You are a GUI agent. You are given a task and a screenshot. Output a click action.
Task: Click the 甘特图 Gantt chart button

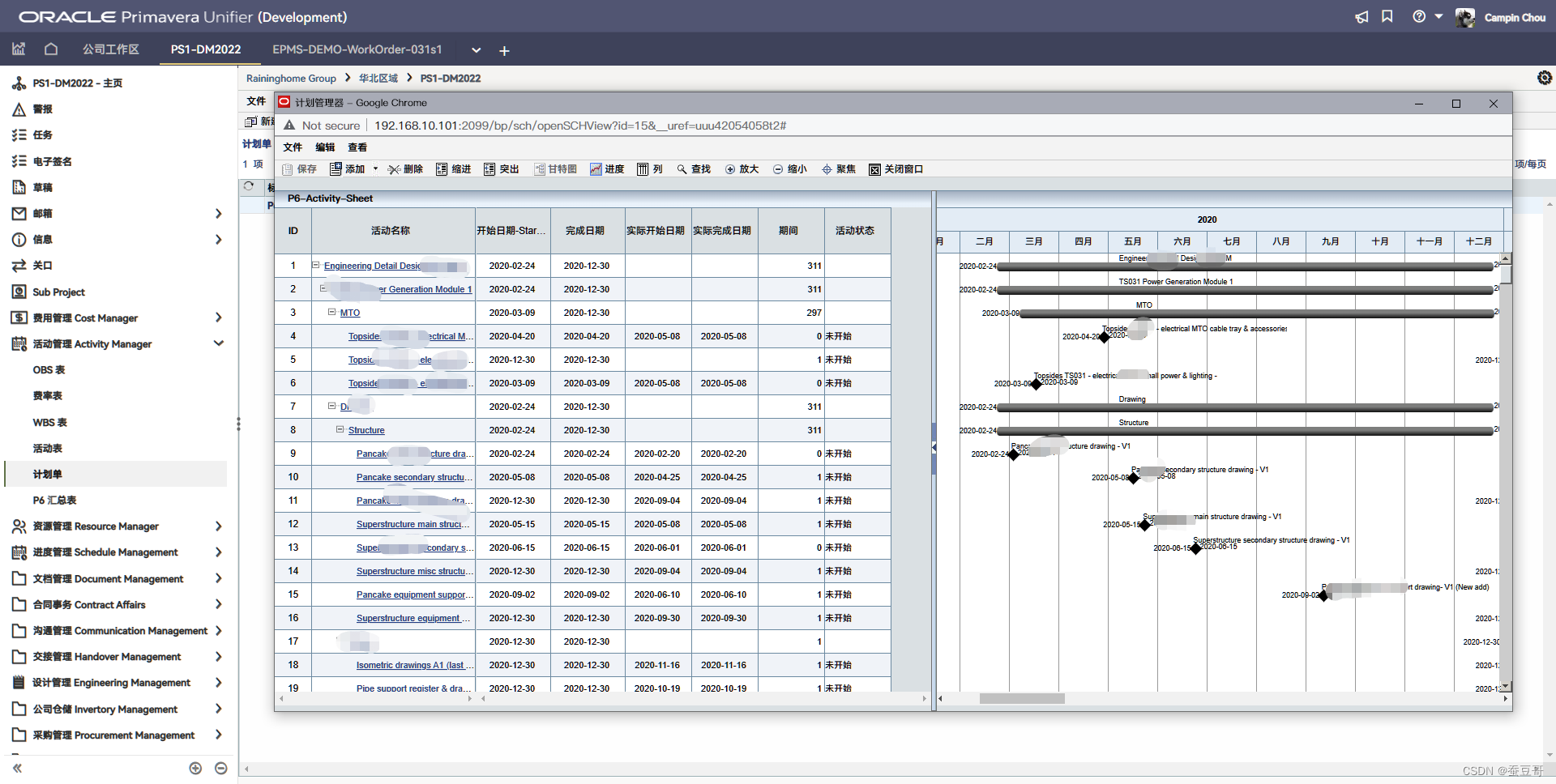click(556, 169)
